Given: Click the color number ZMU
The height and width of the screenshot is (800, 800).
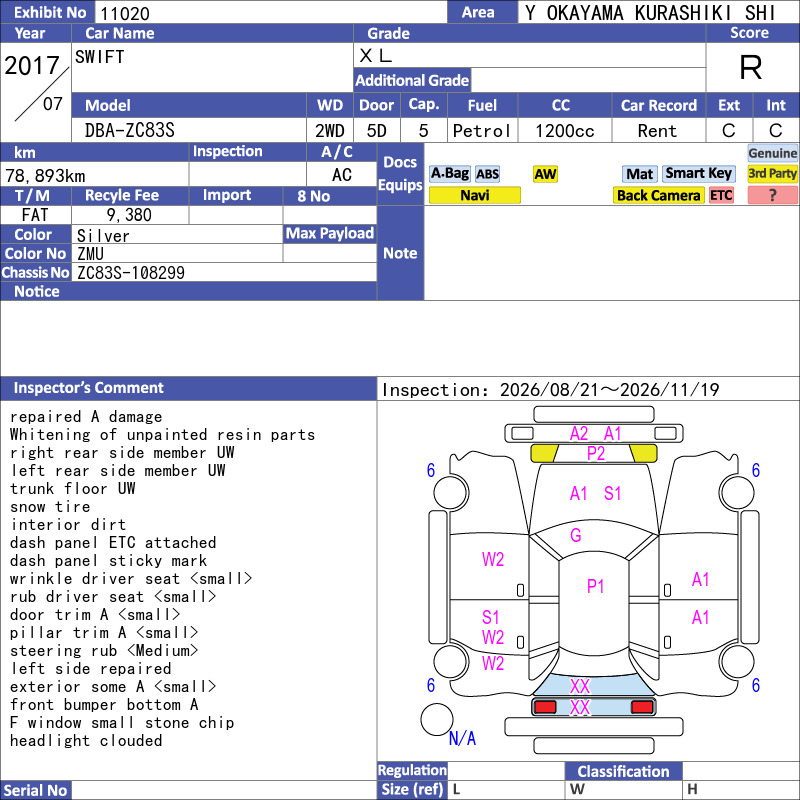Looking at the screenshot, I should (x=90, y=254).
